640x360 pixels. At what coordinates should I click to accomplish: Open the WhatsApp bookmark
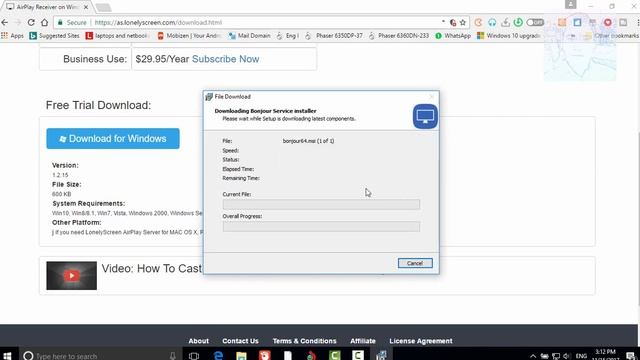[453, 36]
